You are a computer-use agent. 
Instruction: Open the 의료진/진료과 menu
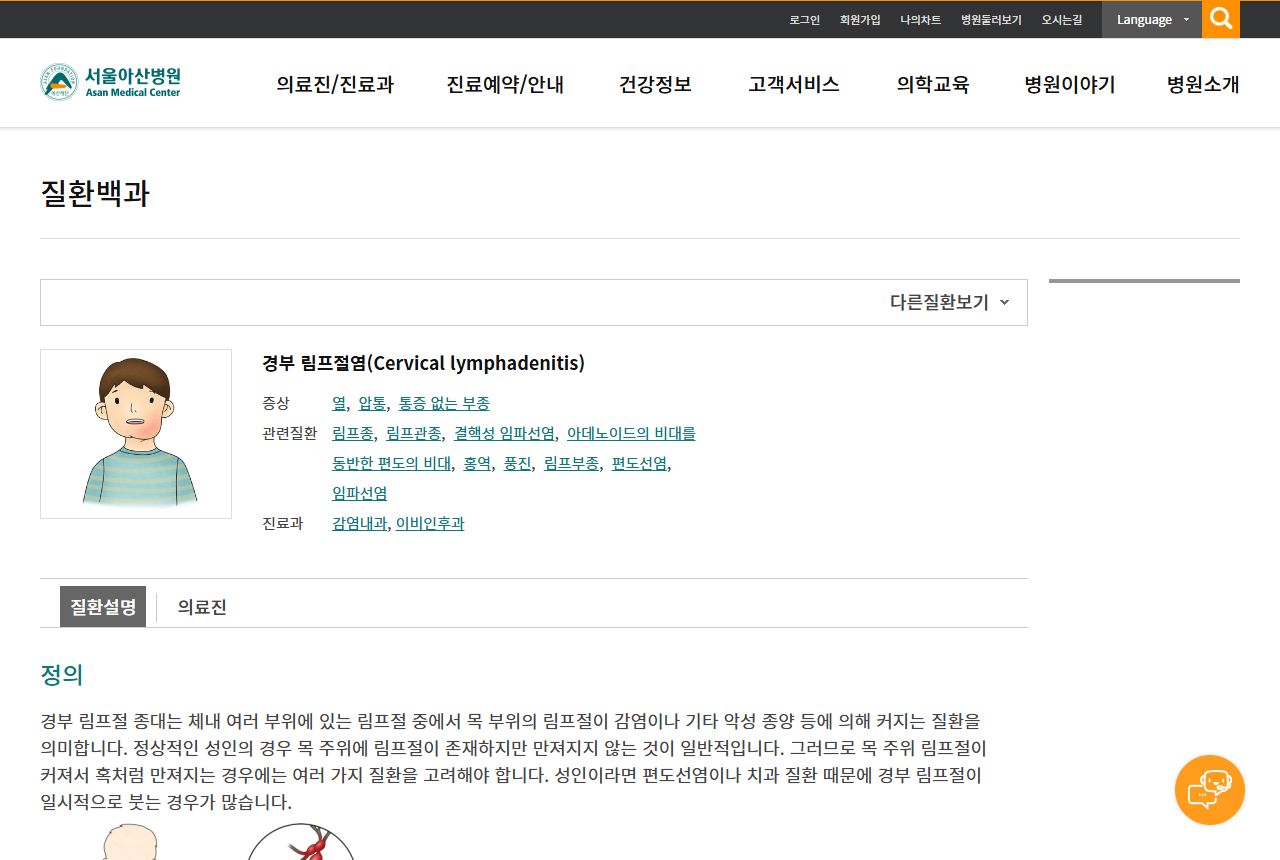click(335, 84)
